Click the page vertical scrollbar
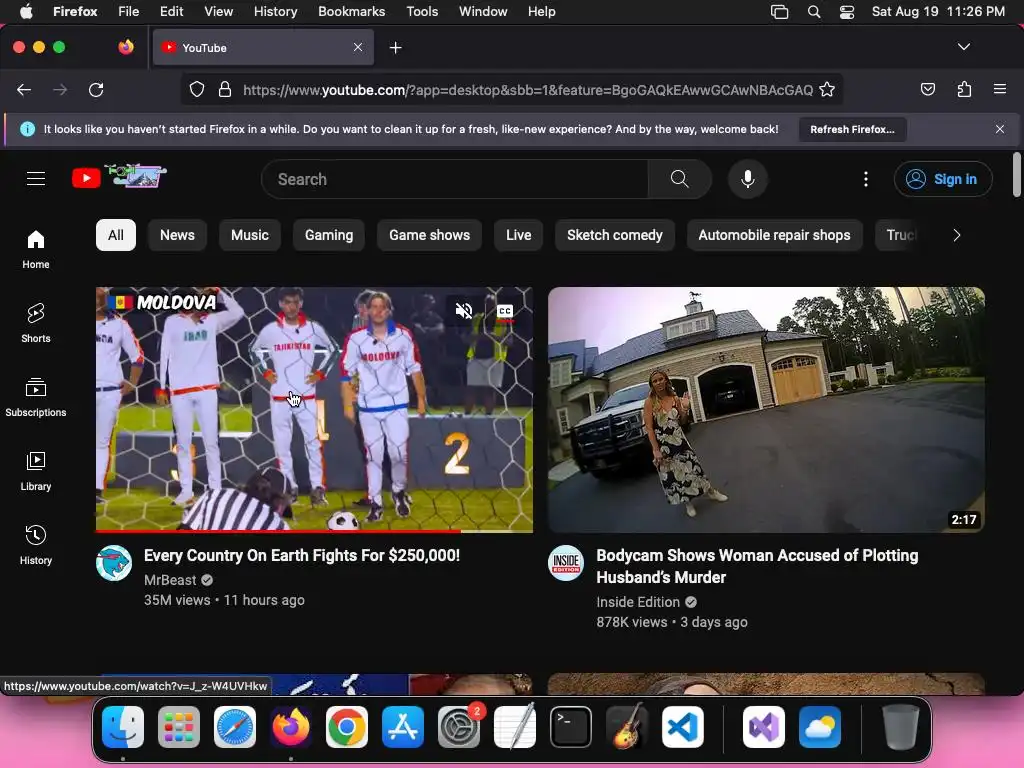Viewport: 1024px width, 768px height. click(x=1016, y=174)
